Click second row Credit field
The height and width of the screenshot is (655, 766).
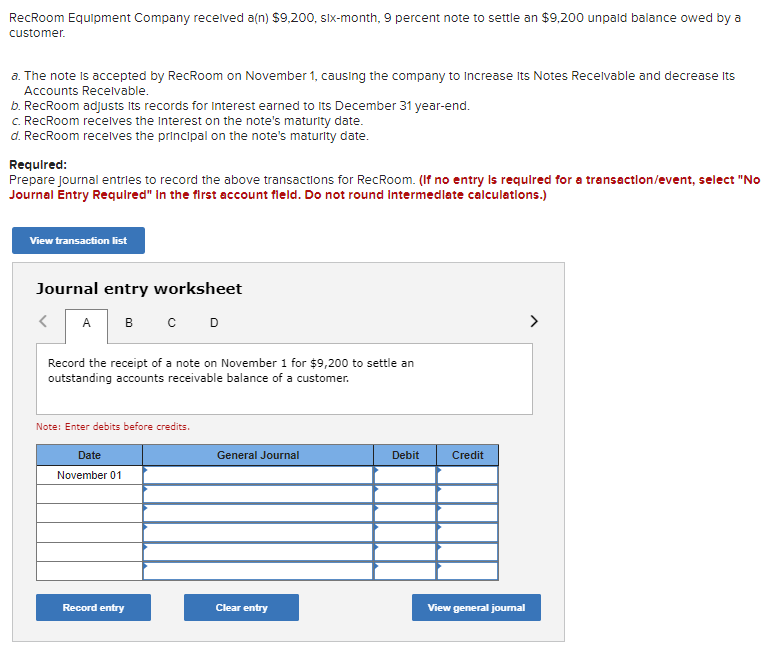(468, 494)
